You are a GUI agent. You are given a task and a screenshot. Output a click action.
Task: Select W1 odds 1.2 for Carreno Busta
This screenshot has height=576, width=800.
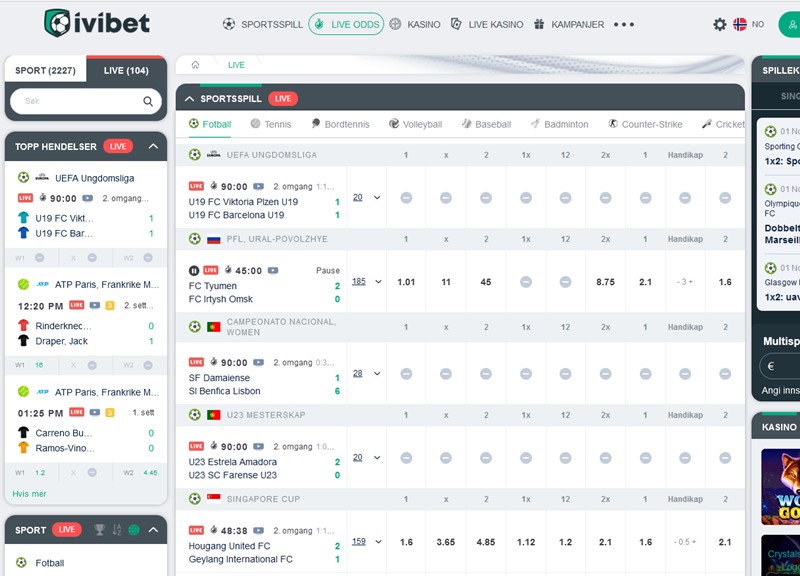click(x=40, y=472)
